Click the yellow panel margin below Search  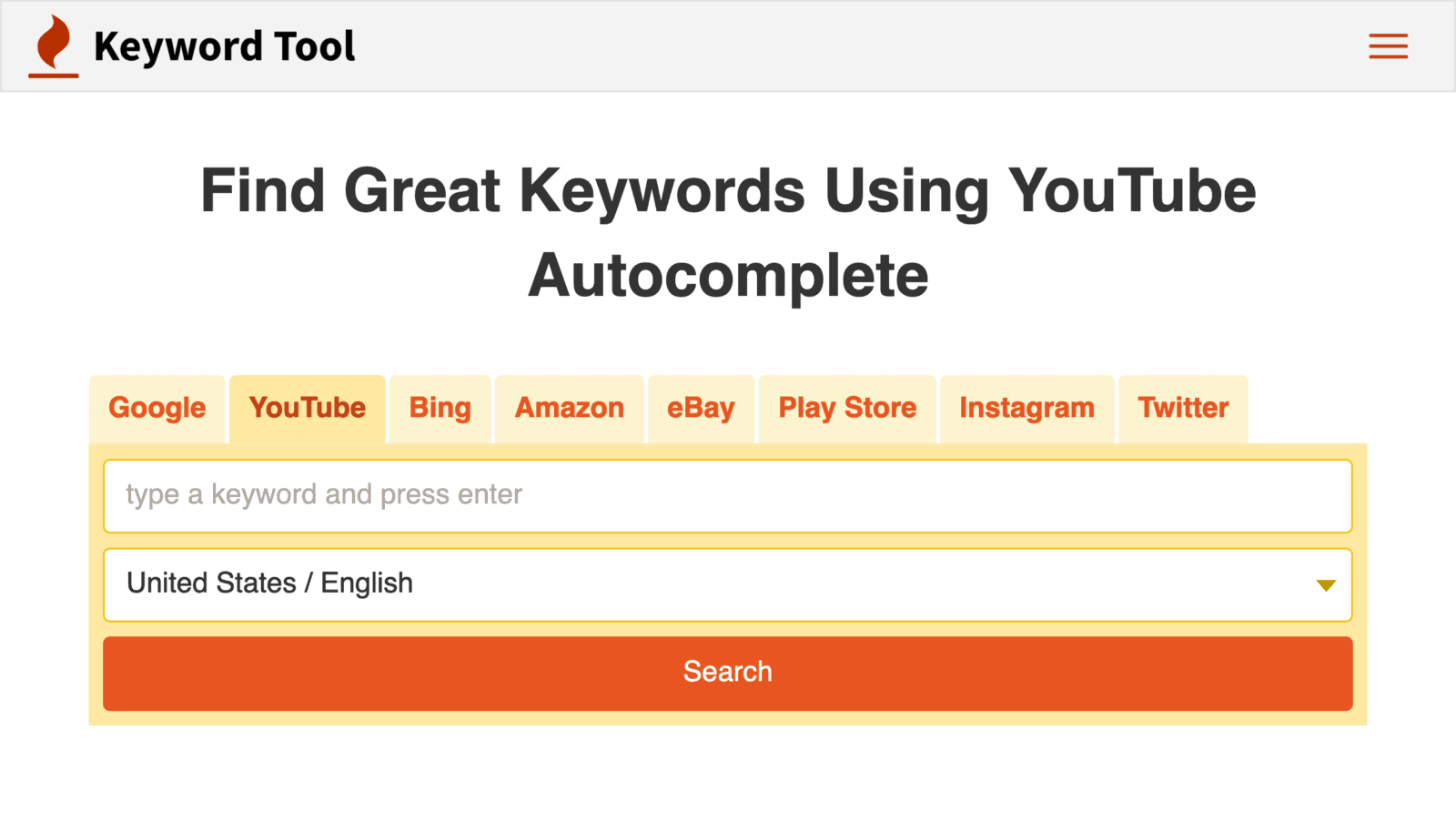click(728, 718)
